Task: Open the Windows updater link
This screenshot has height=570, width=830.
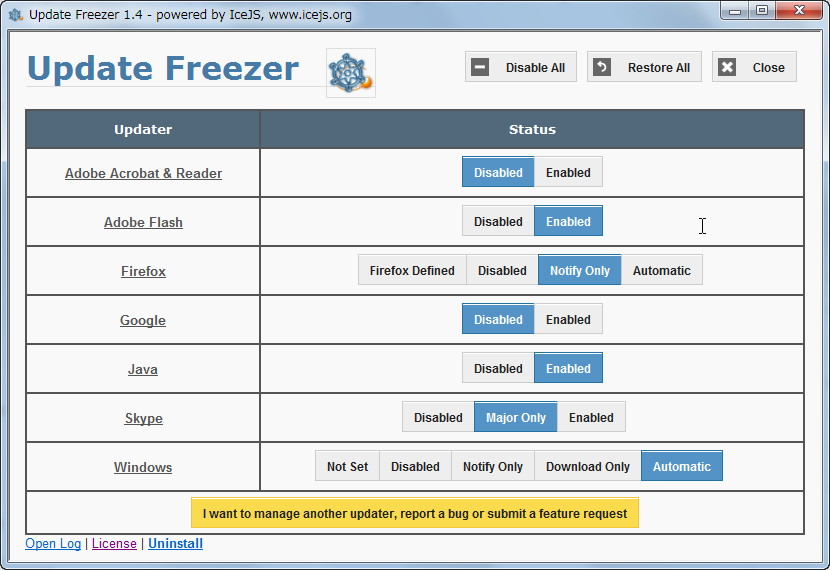Action: pos(143,467)
